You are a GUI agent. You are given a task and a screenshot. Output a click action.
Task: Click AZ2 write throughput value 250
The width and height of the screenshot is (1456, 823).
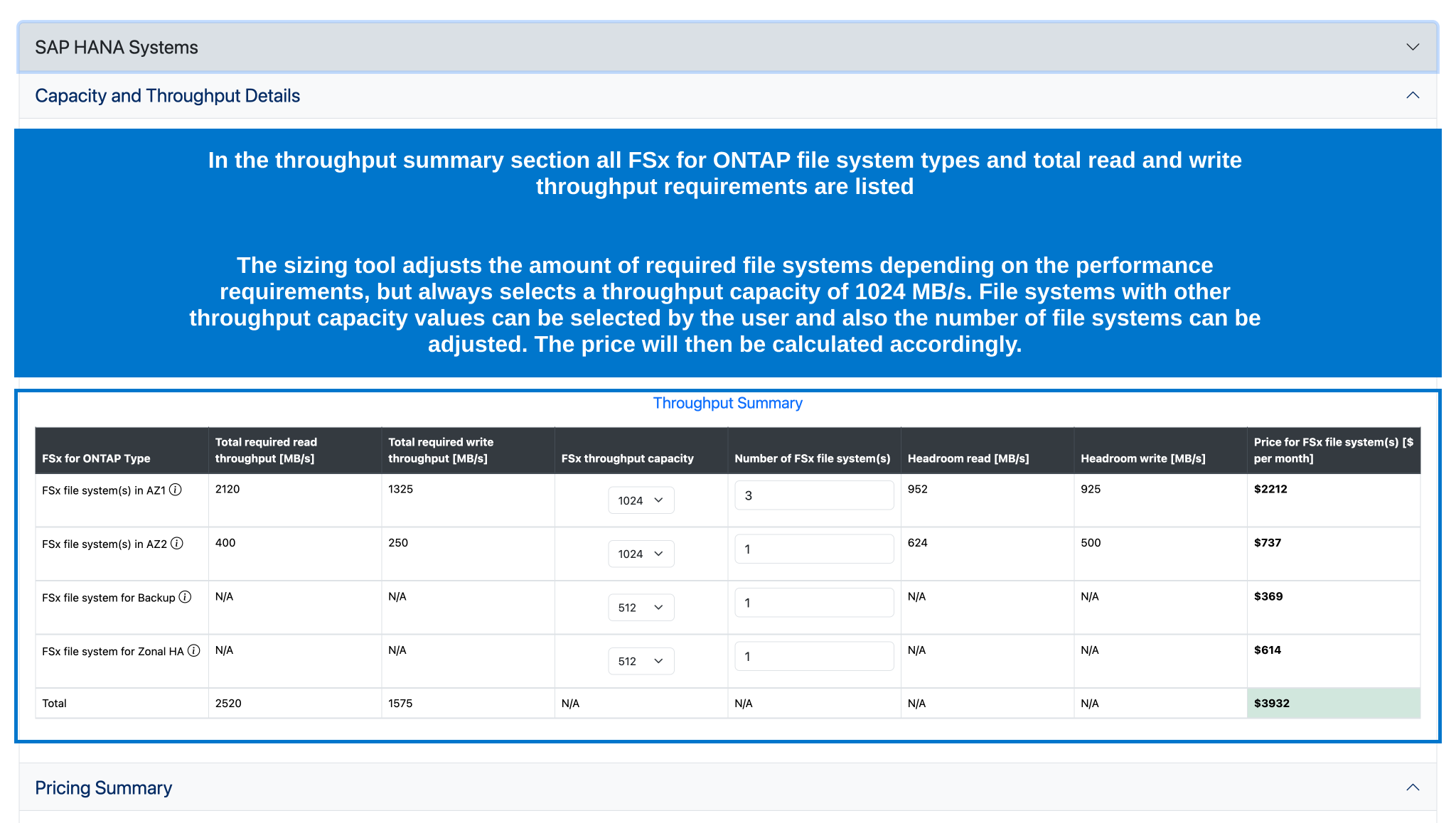click(398, 543)
